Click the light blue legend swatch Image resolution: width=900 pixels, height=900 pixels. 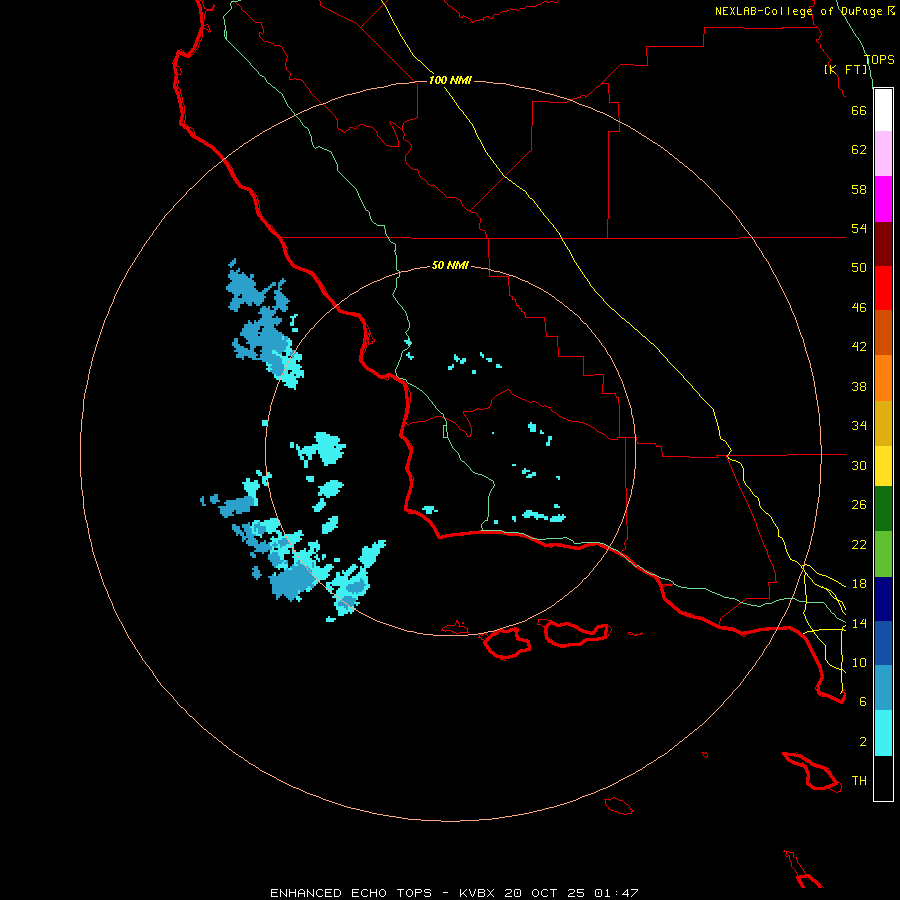[x=883, y=688]
